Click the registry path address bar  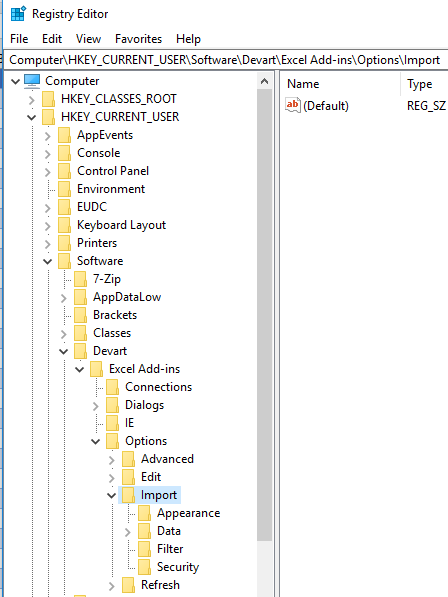click(226, 60)
